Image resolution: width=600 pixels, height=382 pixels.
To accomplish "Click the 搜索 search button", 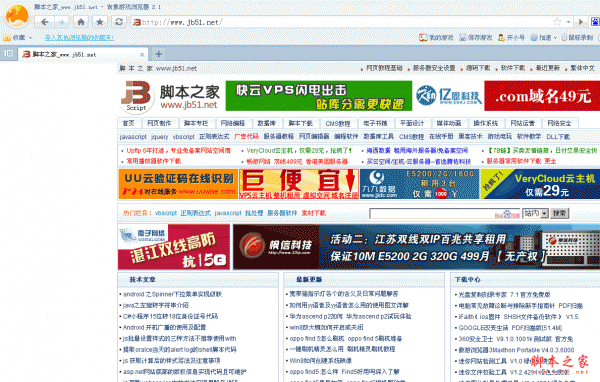I will (560, 213).
